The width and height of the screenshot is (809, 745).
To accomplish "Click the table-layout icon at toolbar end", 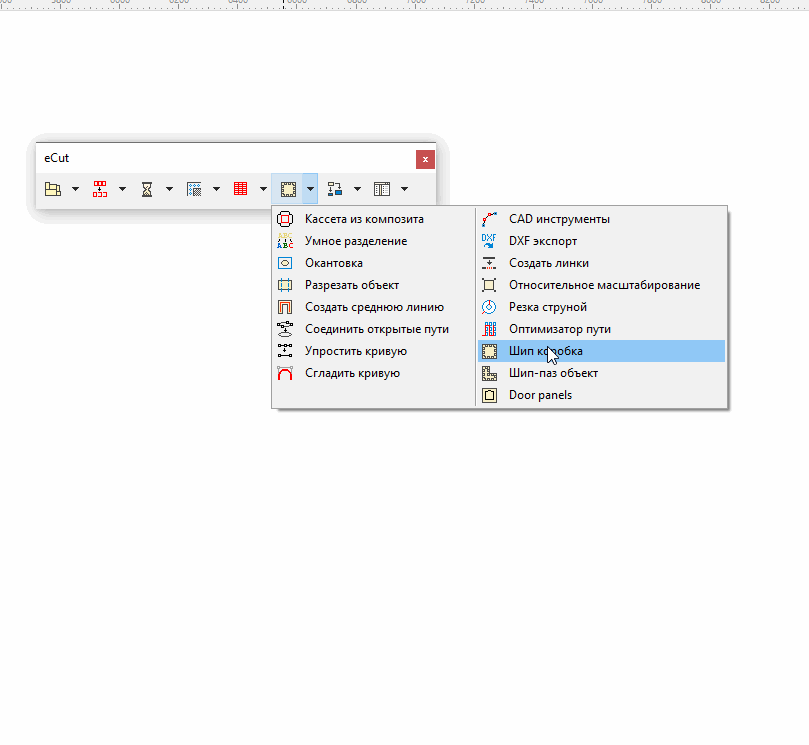I will [x=381, y=188].
